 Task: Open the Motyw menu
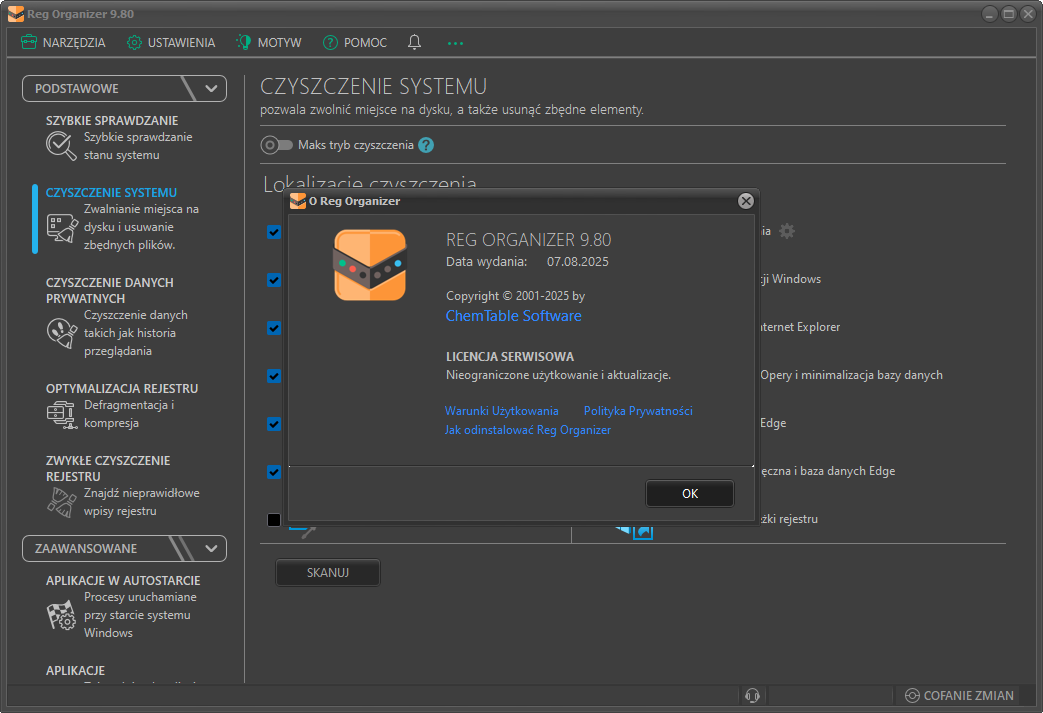click(x=269, y=43)
